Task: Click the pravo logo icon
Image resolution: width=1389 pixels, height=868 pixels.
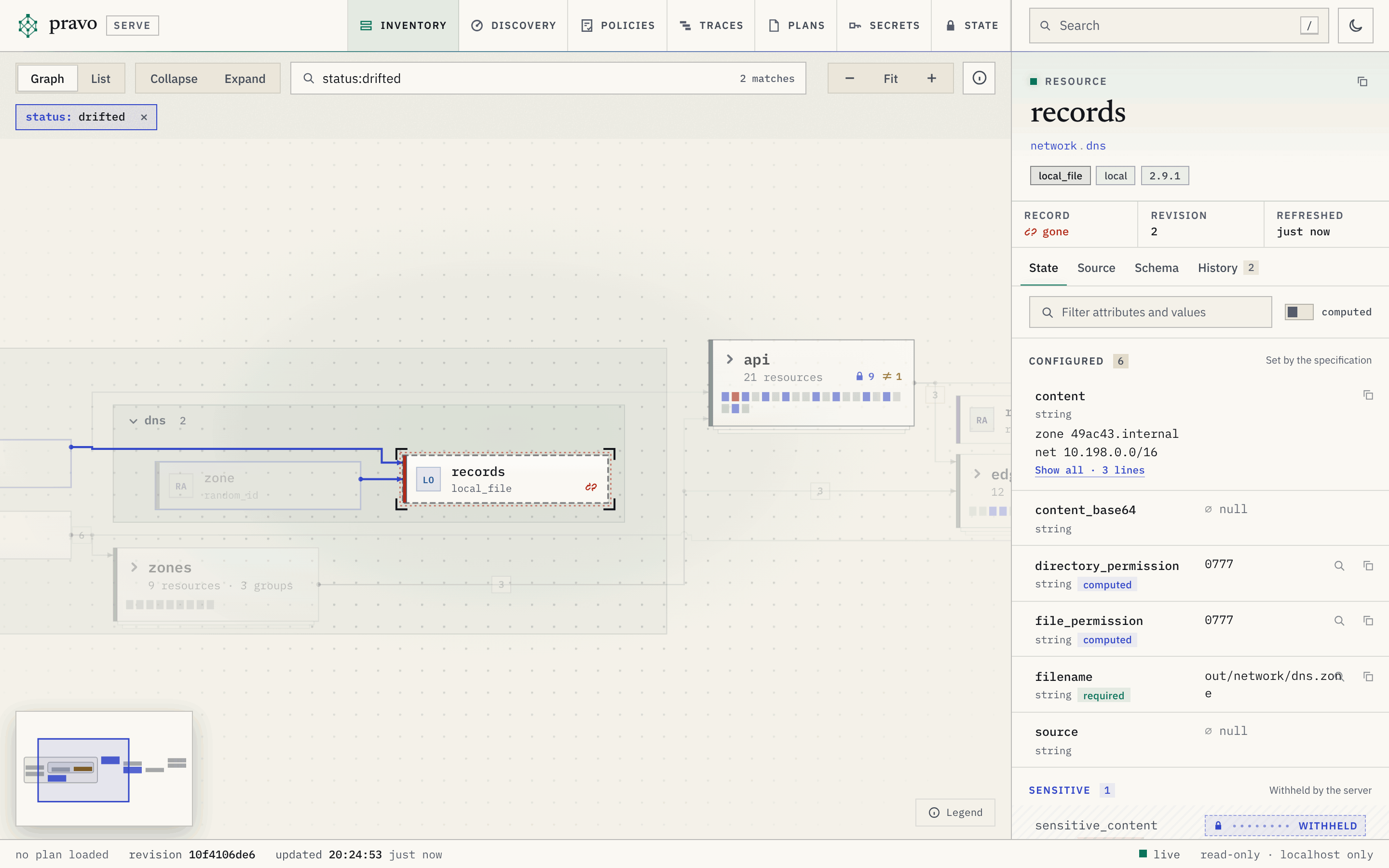Action: click(27, 25)
